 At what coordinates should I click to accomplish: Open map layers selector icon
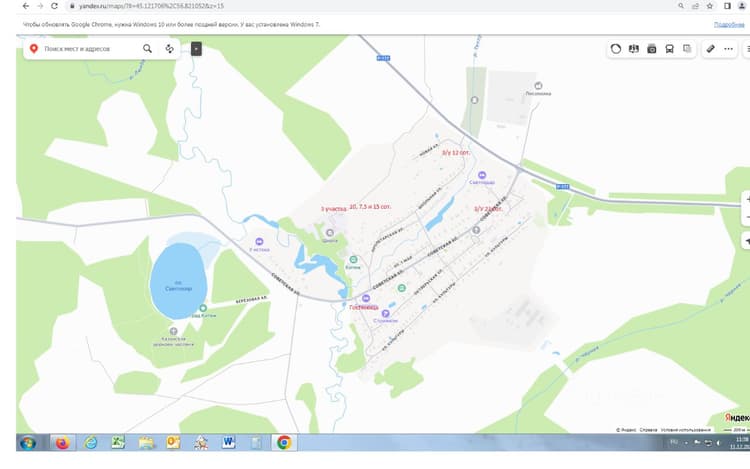coord(687,49)
